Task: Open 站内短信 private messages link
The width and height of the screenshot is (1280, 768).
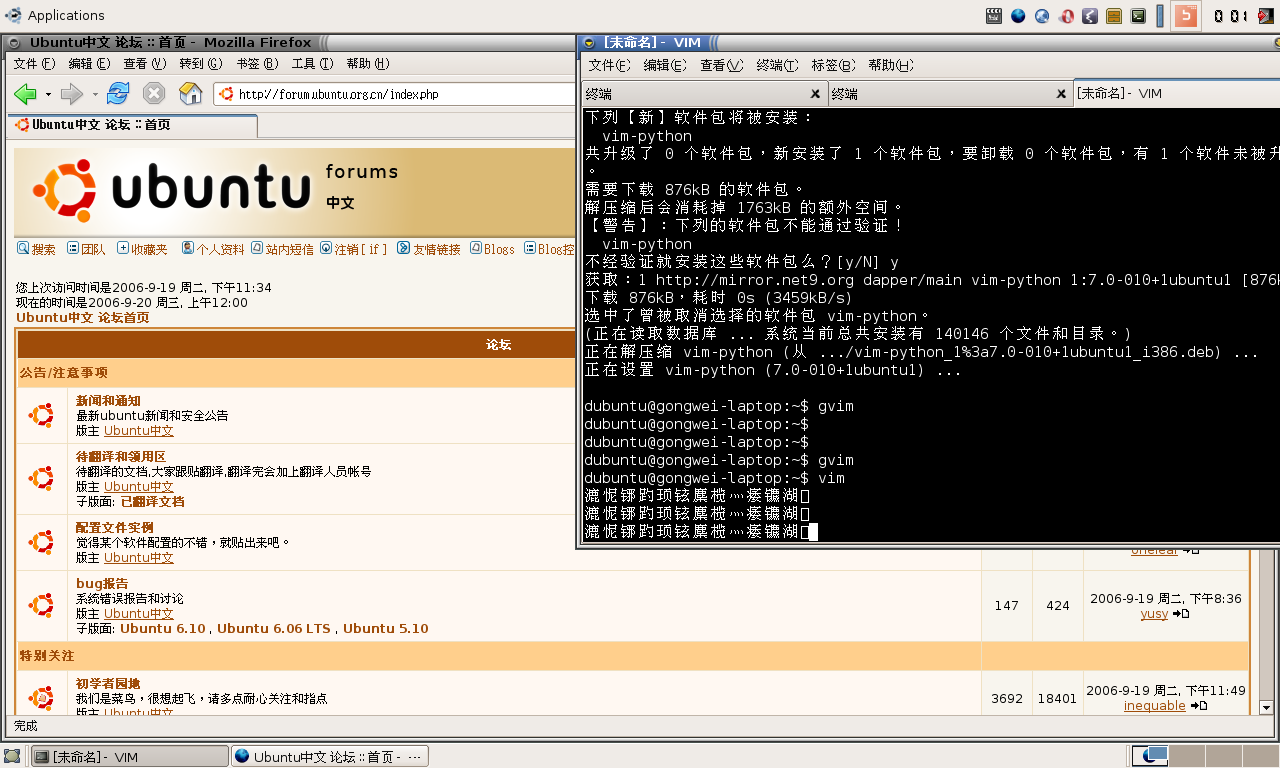Action: point(289,249)
